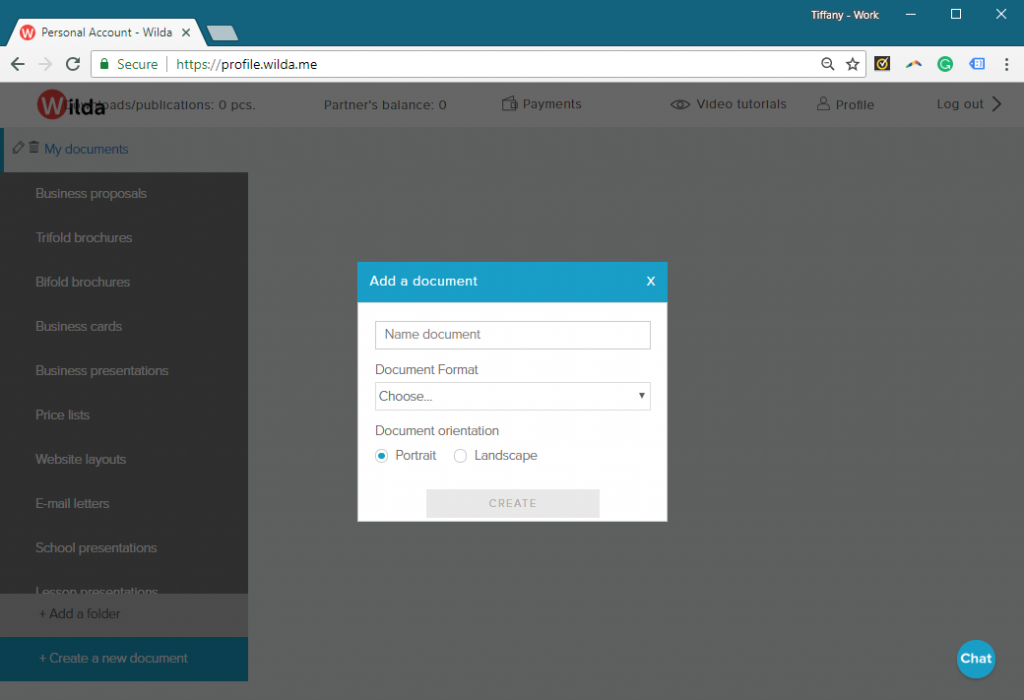Select the Business cards folder
The image size is (1024, 700).
click(x=79, y=326)
